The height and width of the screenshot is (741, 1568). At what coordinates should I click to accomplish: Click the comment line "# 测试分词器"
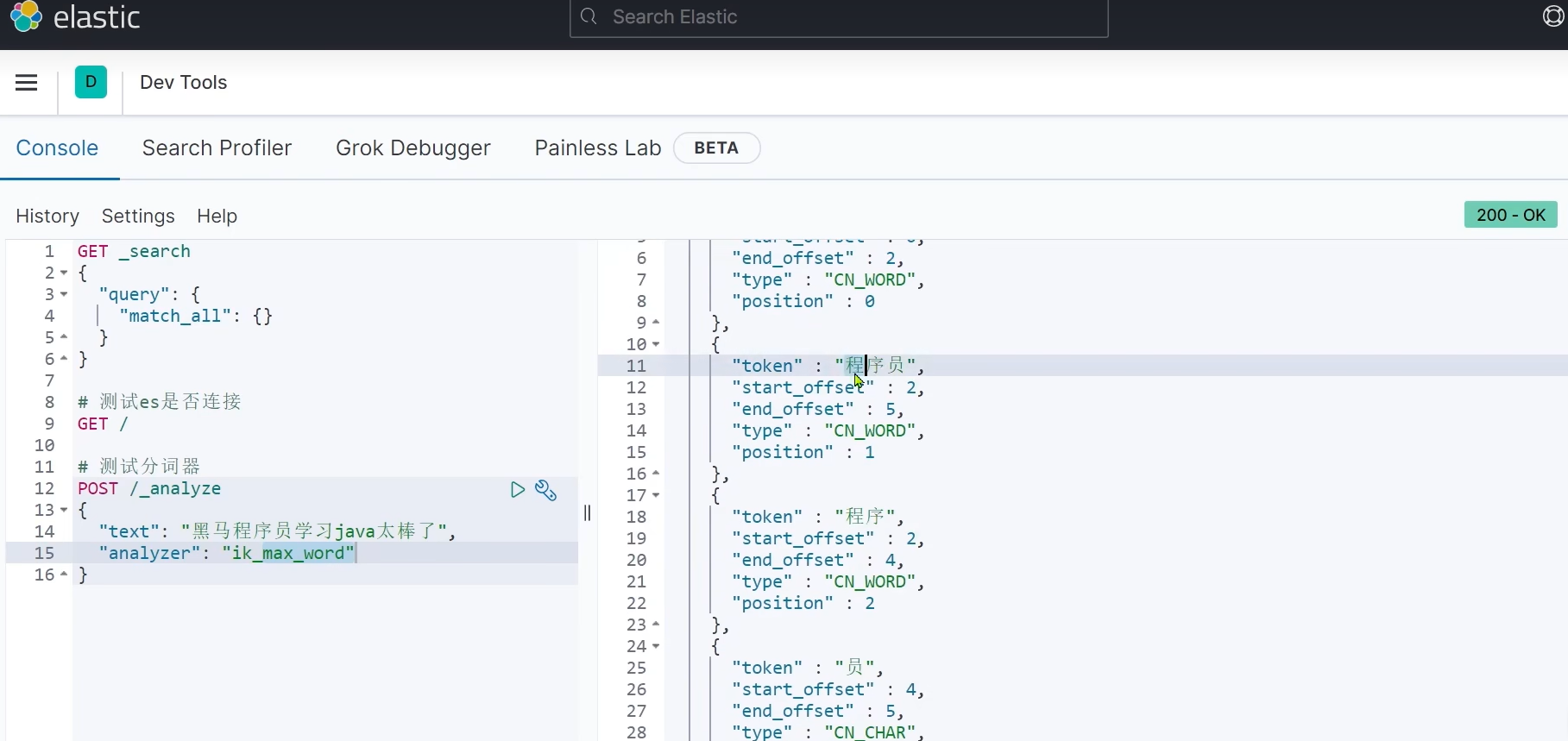click(139, 467)
